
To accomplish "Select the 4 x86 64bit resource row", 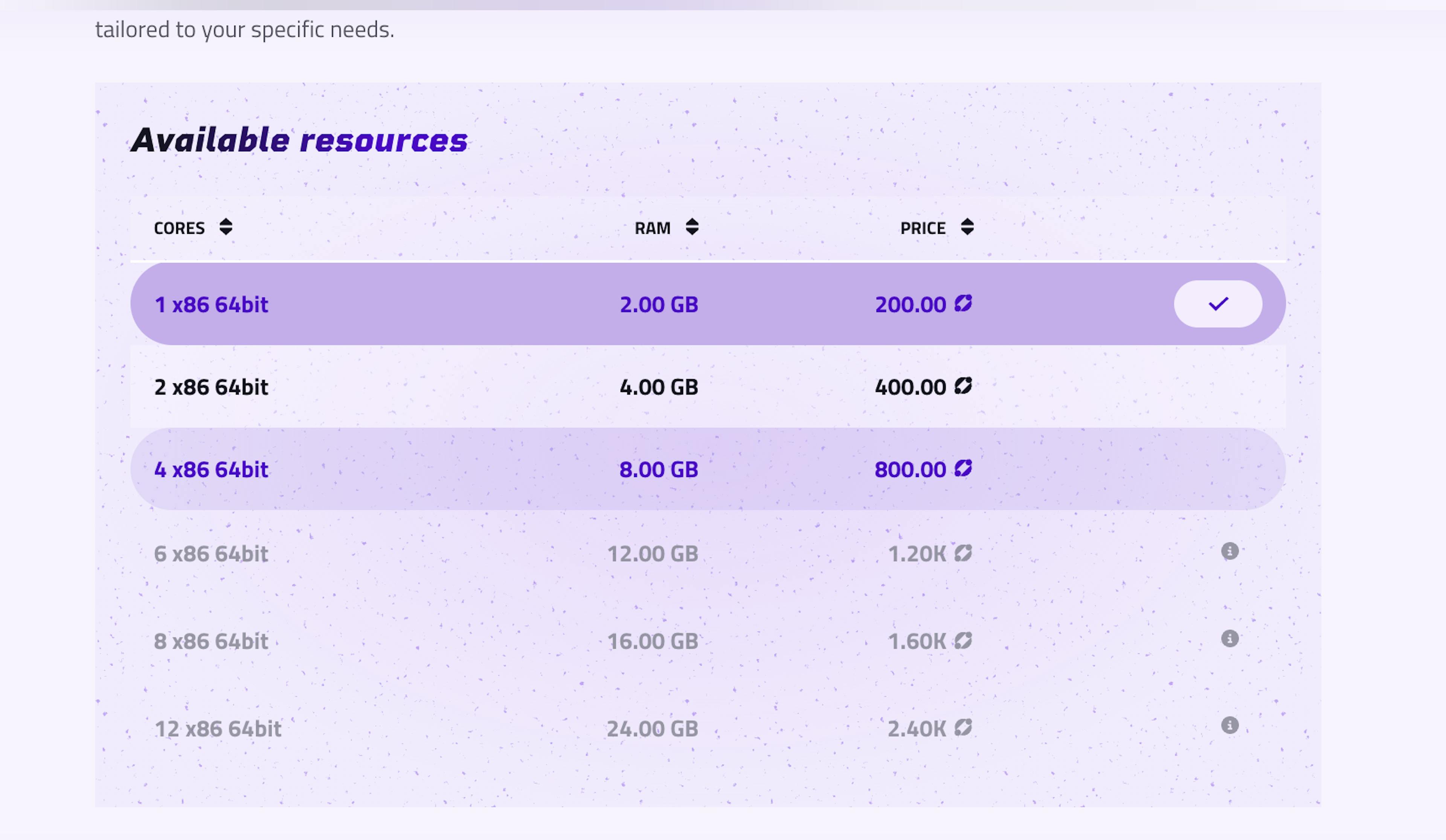I will point(211,470).
